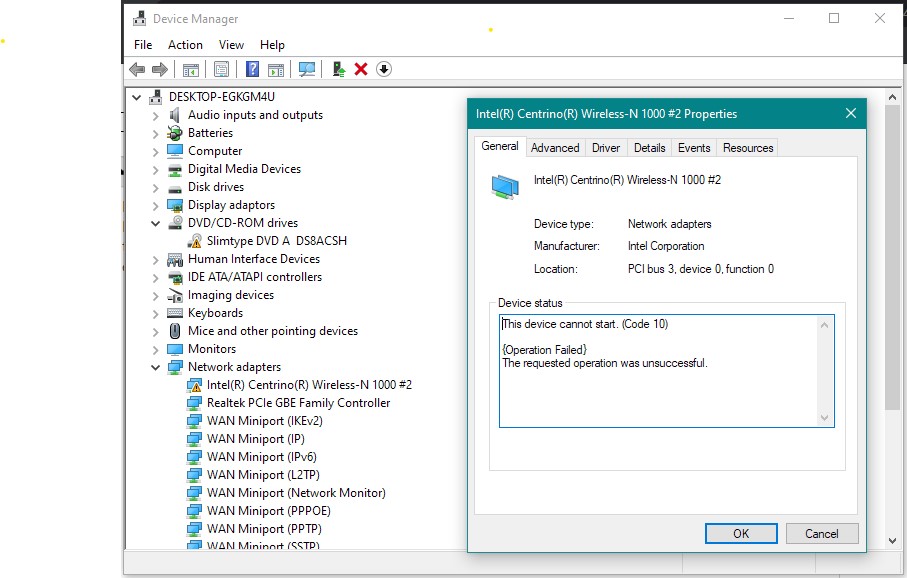Viewport: 907px width, 578px height.
Task: Select WAN Miniport (PPPOE)
Action: pyautogui.click(x=269, y=511)
